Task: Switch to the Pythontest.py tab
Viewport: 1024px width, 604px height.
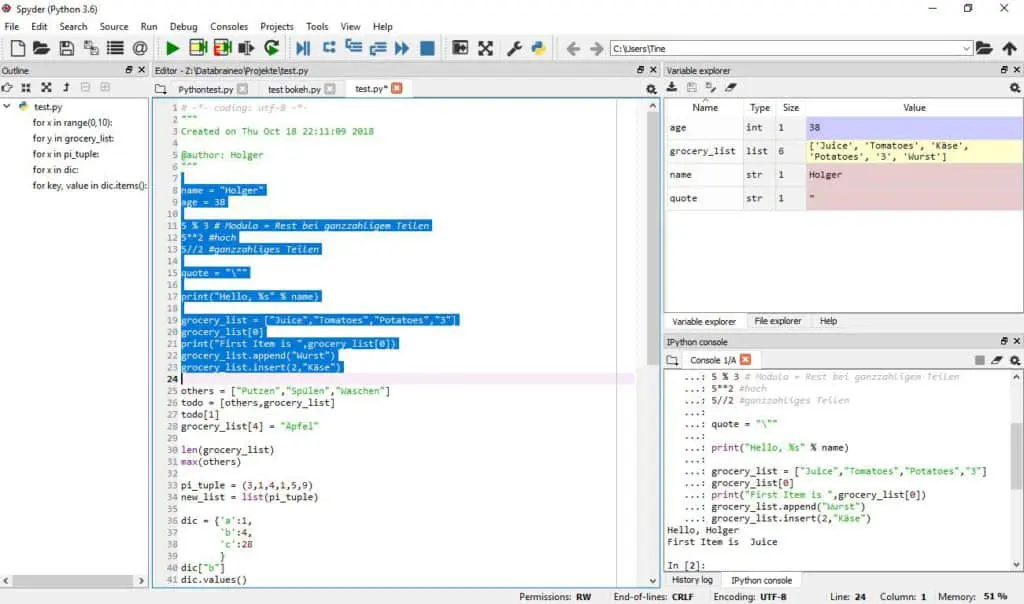Action: [x=205, y=89]
